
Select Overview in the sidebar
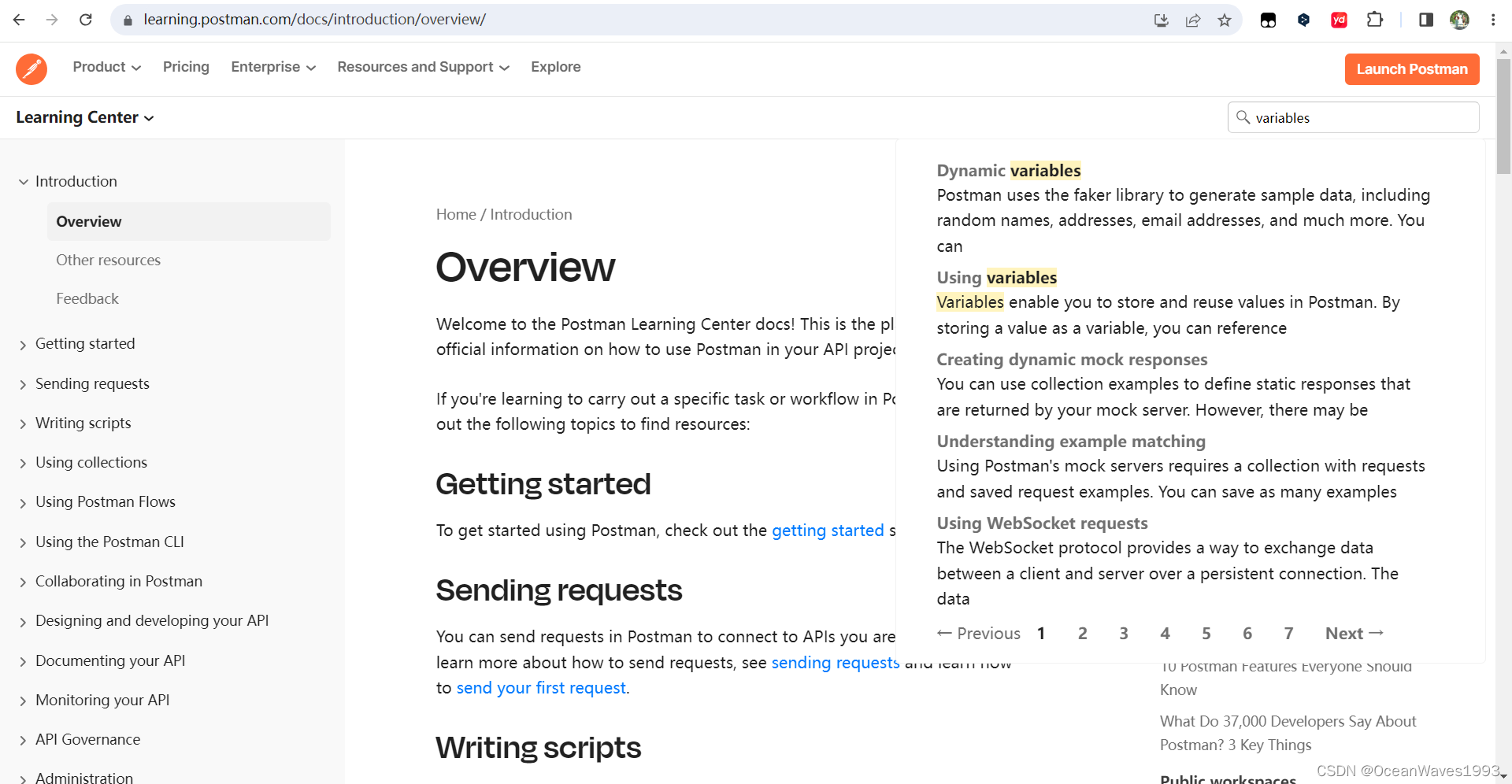(x=189, y=222)
